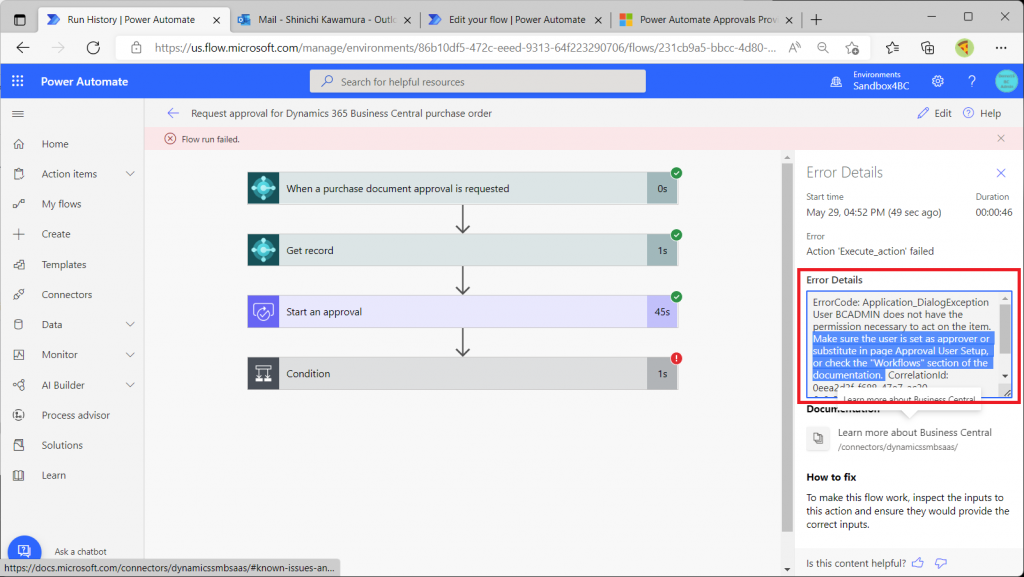Click the Help button in the command bar
1024x577 pixels.
click(982, 114)
